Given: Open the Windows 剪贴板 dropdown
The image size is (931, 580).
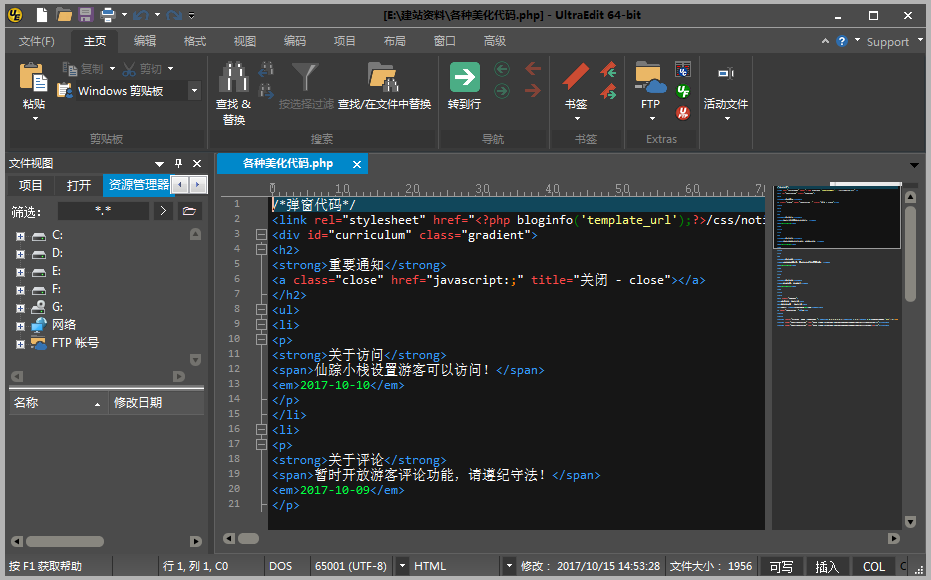Looking at the screenshot, I should (193, 91).
